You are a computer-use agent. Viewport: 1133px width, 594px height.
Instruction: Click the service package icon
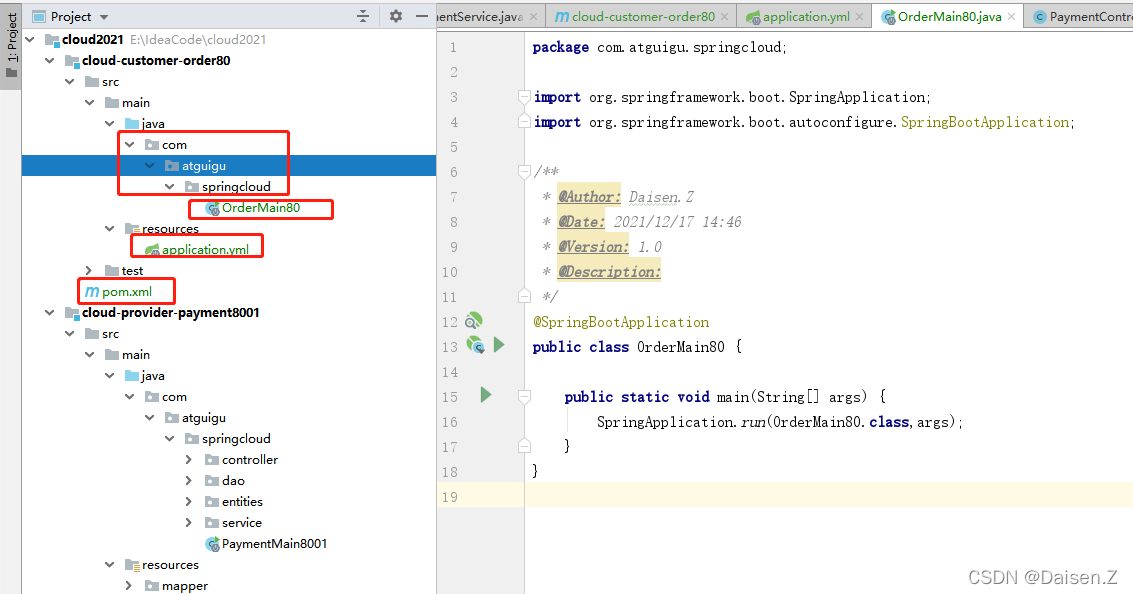tap(212, 522)
